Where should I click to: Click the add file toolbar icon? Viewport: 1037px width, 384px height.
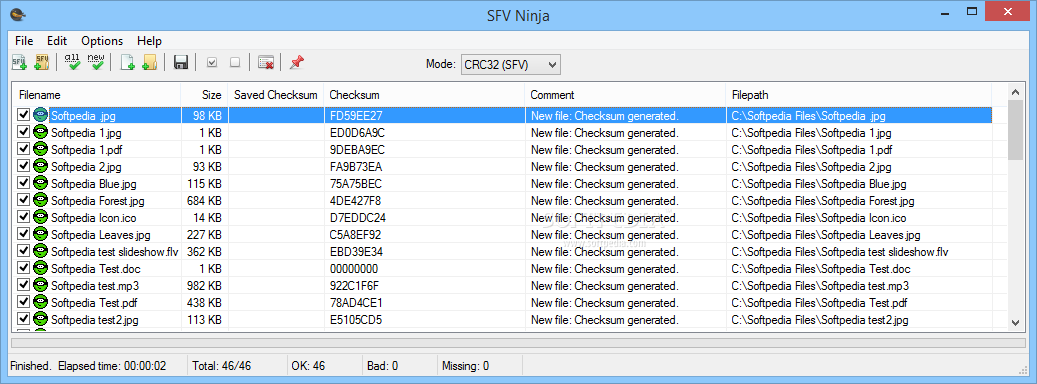click(128, 63)
